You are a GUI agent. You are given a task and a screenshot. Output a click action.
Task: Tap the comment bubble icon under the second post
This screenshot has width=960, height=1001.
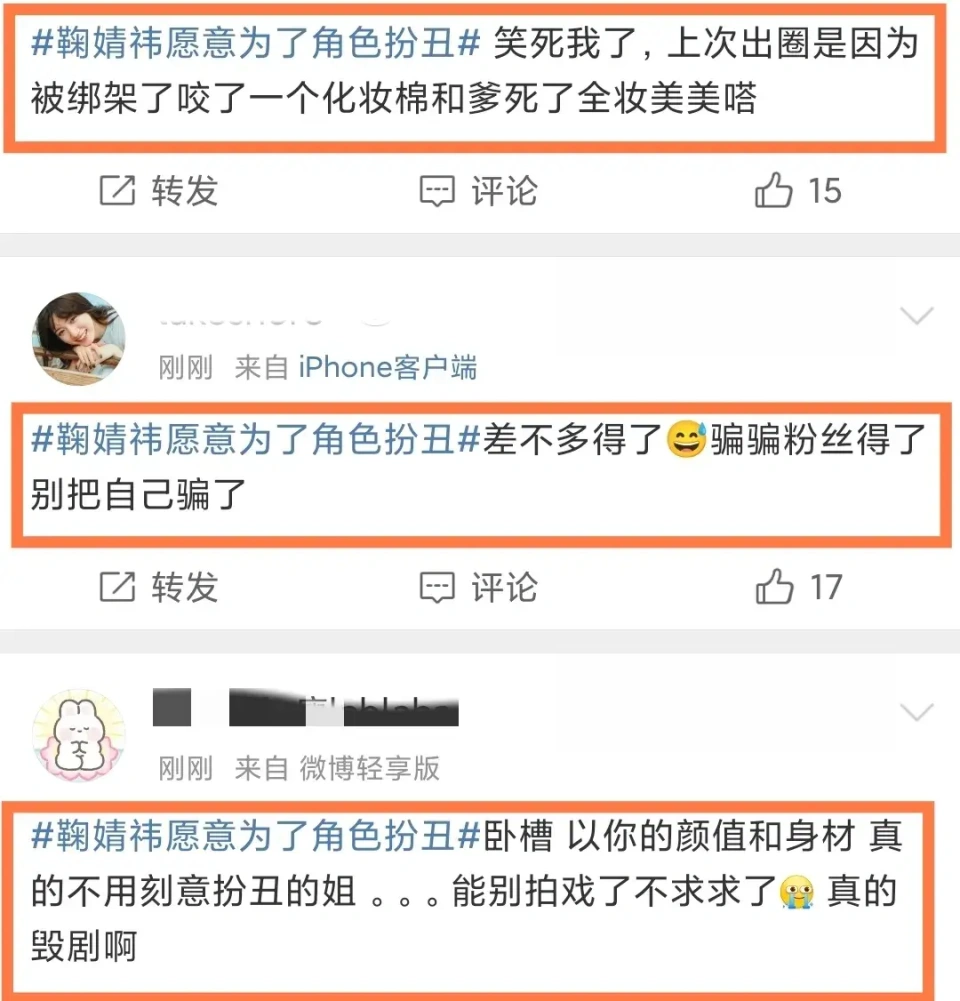click(x=437, y=587)
